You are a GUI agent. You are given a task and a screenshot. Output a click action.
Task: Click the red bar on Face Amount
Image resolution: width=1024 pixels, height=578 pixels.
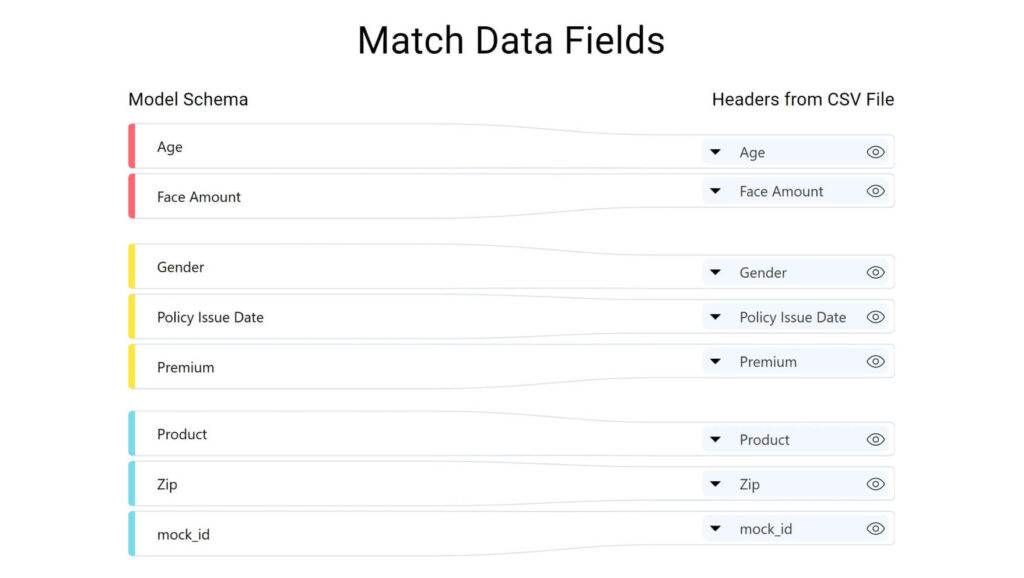tap(132, 197)
